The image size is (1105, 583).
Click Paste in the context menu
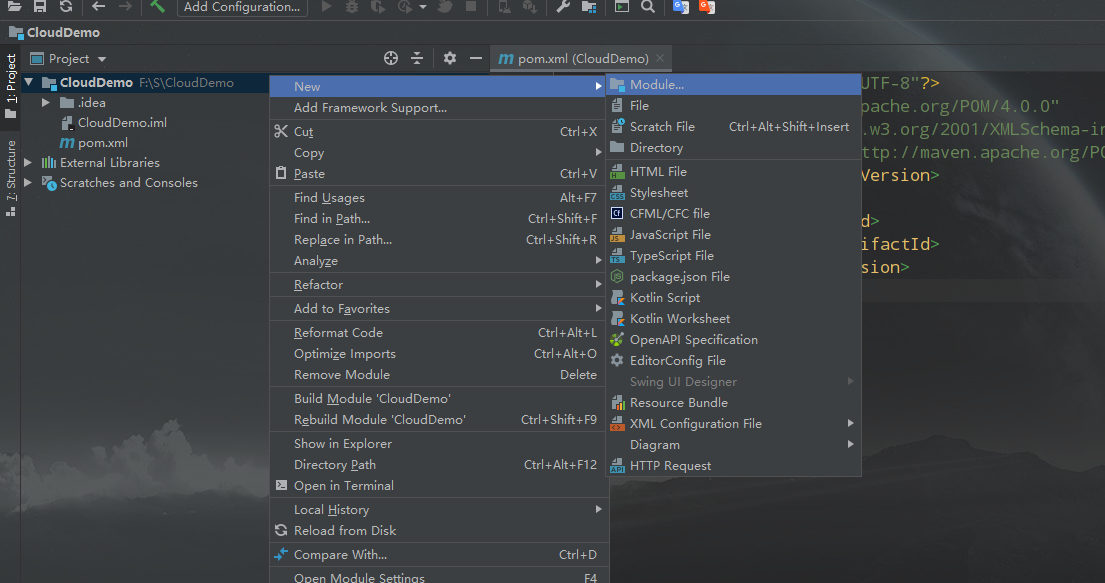[x=438, y=174]
